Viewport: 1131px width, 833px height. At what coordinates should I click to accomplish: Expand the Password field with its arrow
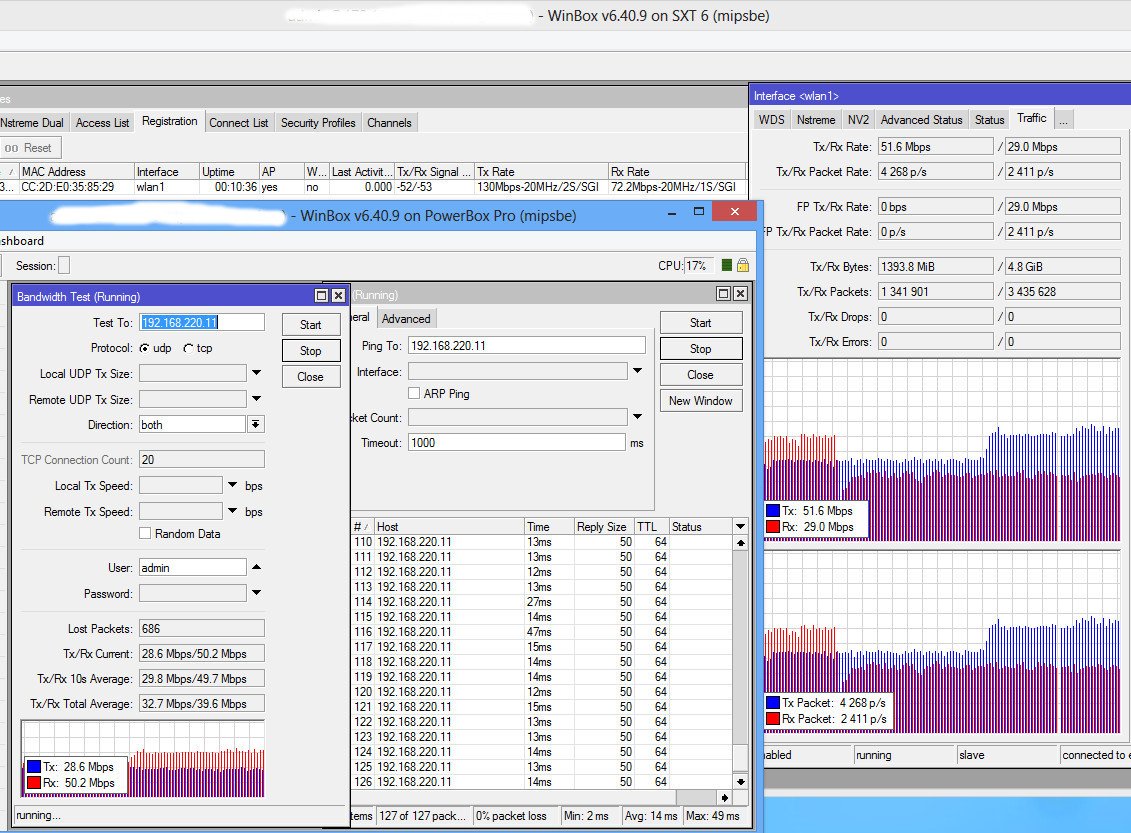(256, 593)
